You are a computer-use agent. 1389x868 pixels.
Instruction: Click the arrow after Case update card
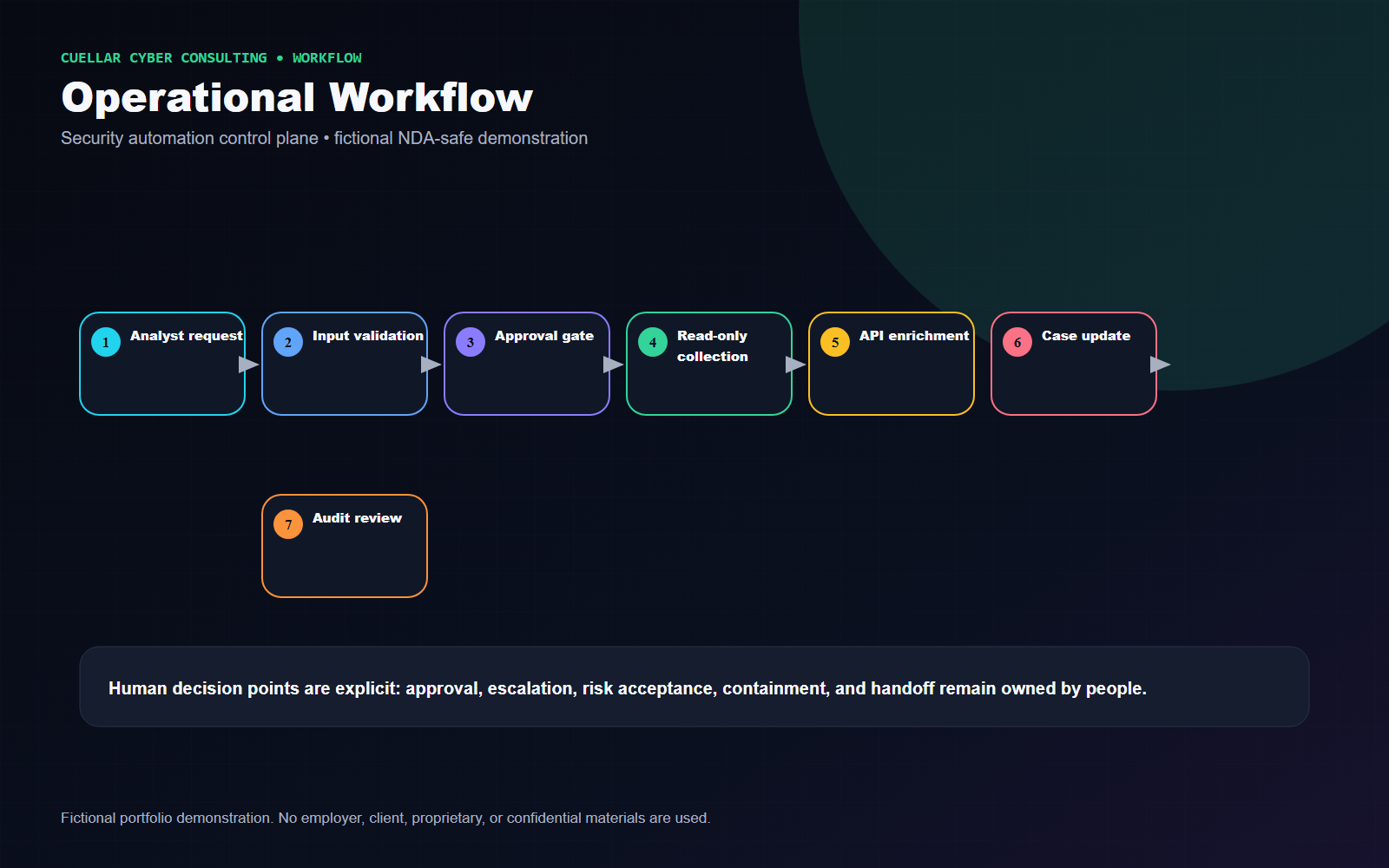coord(1161,365)
